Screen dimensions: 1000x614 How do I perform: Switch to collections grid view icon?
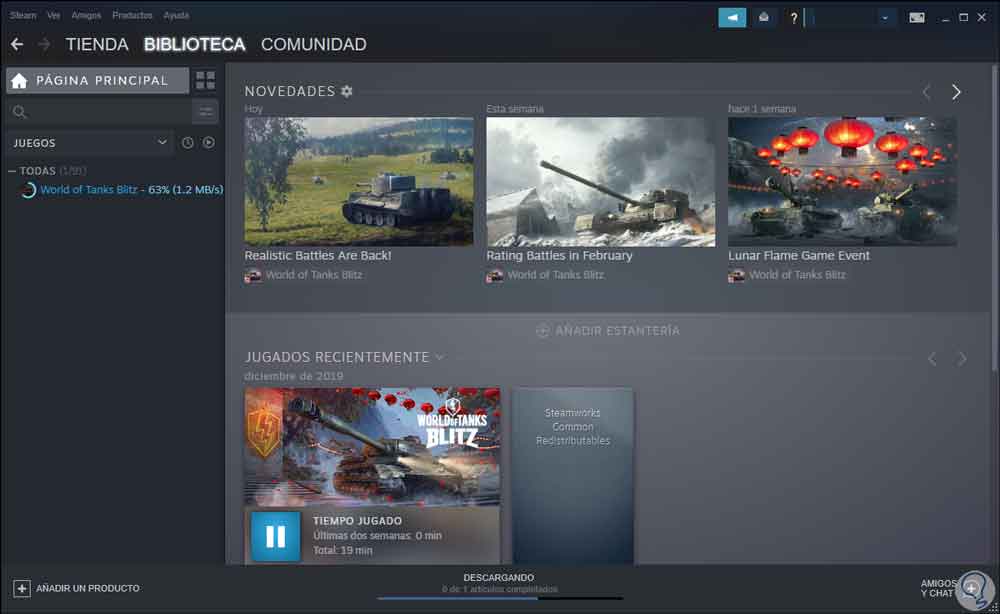(x=205, y=80)
